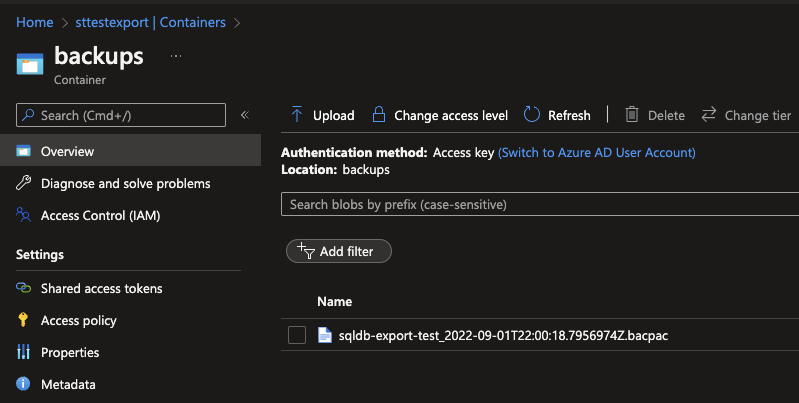The width and height of the screenshot is (799, 403).
Task: Click the bacpac file document icon
Action: point(325,335)
